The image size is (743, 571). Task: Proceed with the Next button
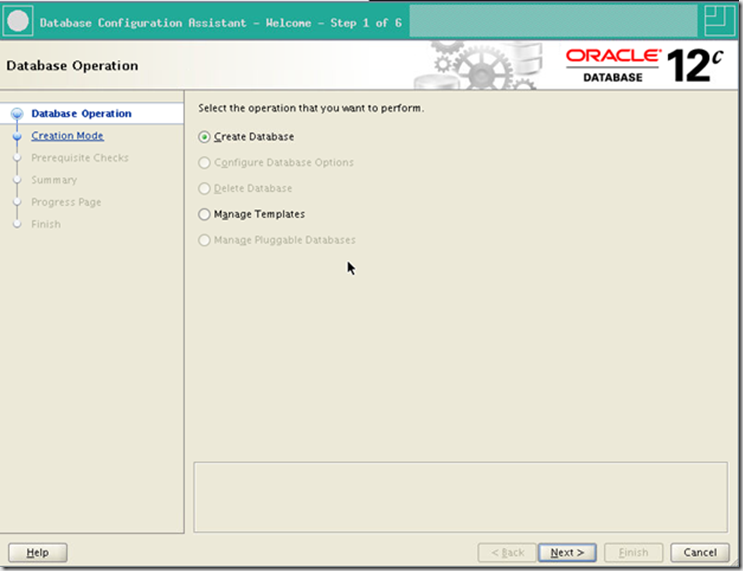coord(567,553)
